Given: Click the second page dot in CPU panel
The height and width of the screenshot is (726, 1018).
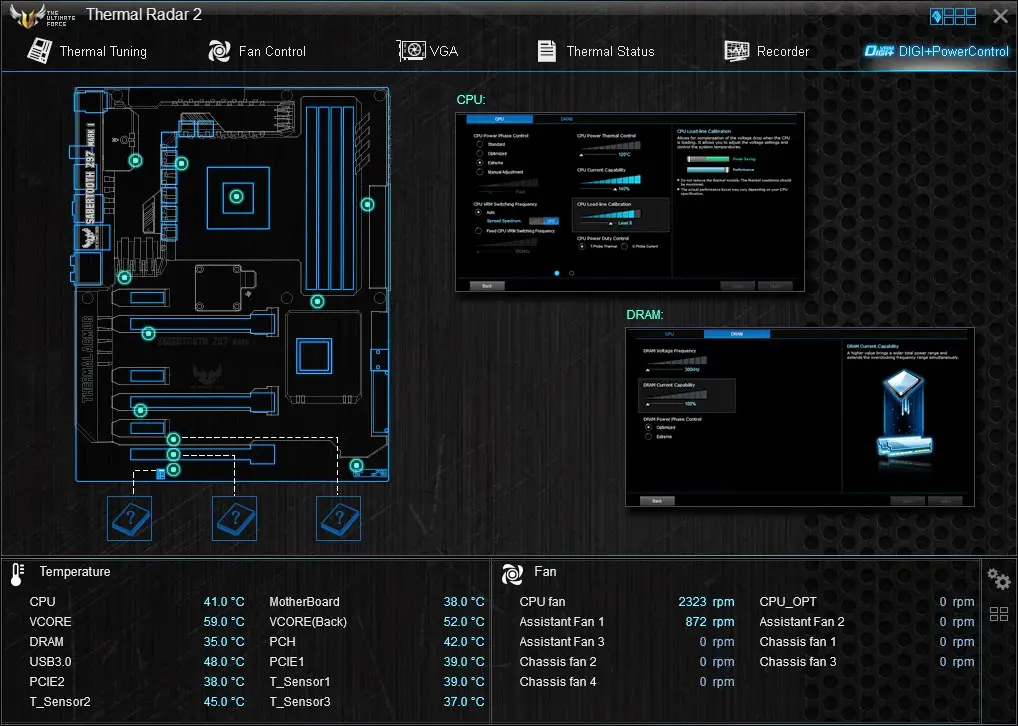Looking at the screenshot, I should pyautogui.click(x=571, y=273).
